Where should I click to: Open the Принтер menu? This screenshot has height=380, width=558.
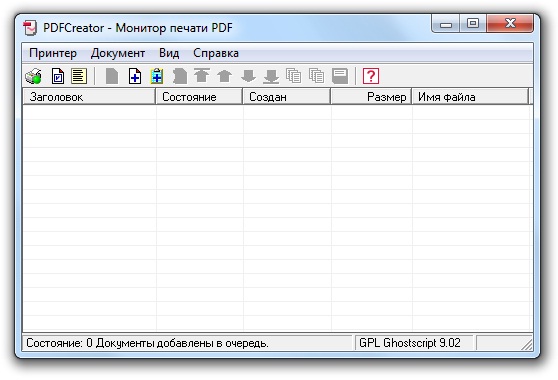point(53,53)
